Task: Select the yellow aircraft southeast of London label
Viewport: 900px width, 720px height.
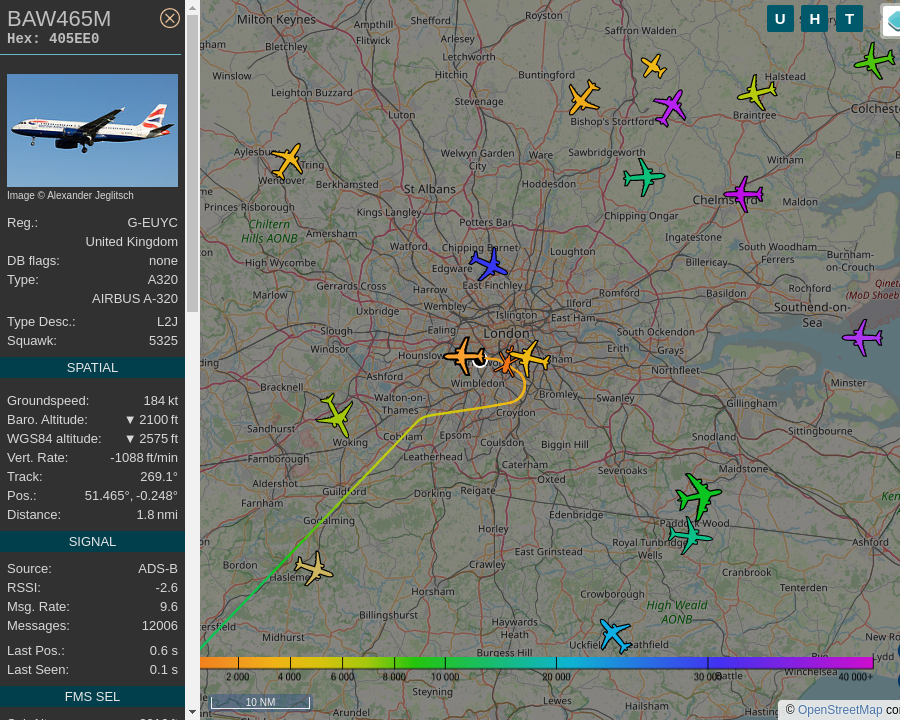Action: pyautogui.click(x=530, y=359)
